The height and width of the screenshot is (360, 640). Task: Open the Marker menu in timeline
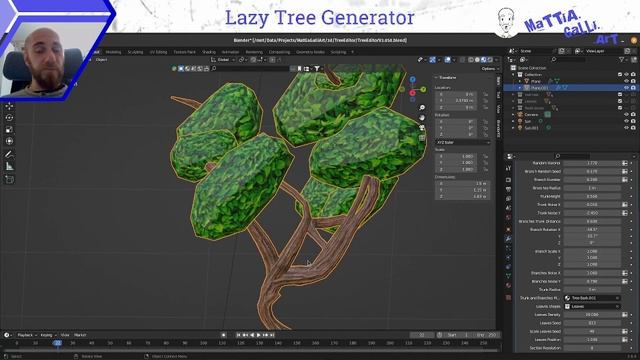pos(80,335)
